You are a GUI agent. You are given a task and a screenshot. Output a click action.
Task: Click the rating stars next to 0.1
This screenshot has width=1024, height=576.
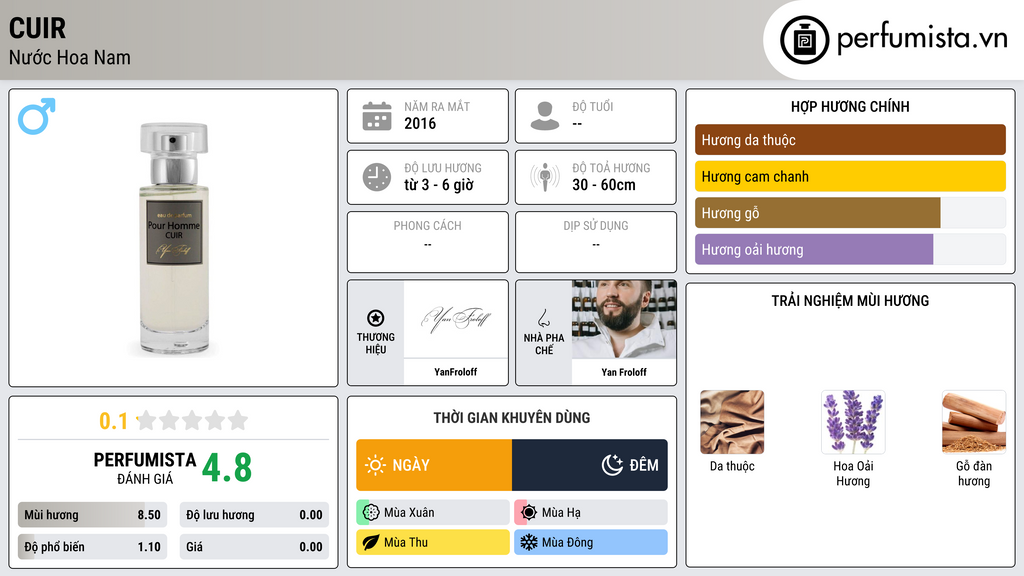192,420
